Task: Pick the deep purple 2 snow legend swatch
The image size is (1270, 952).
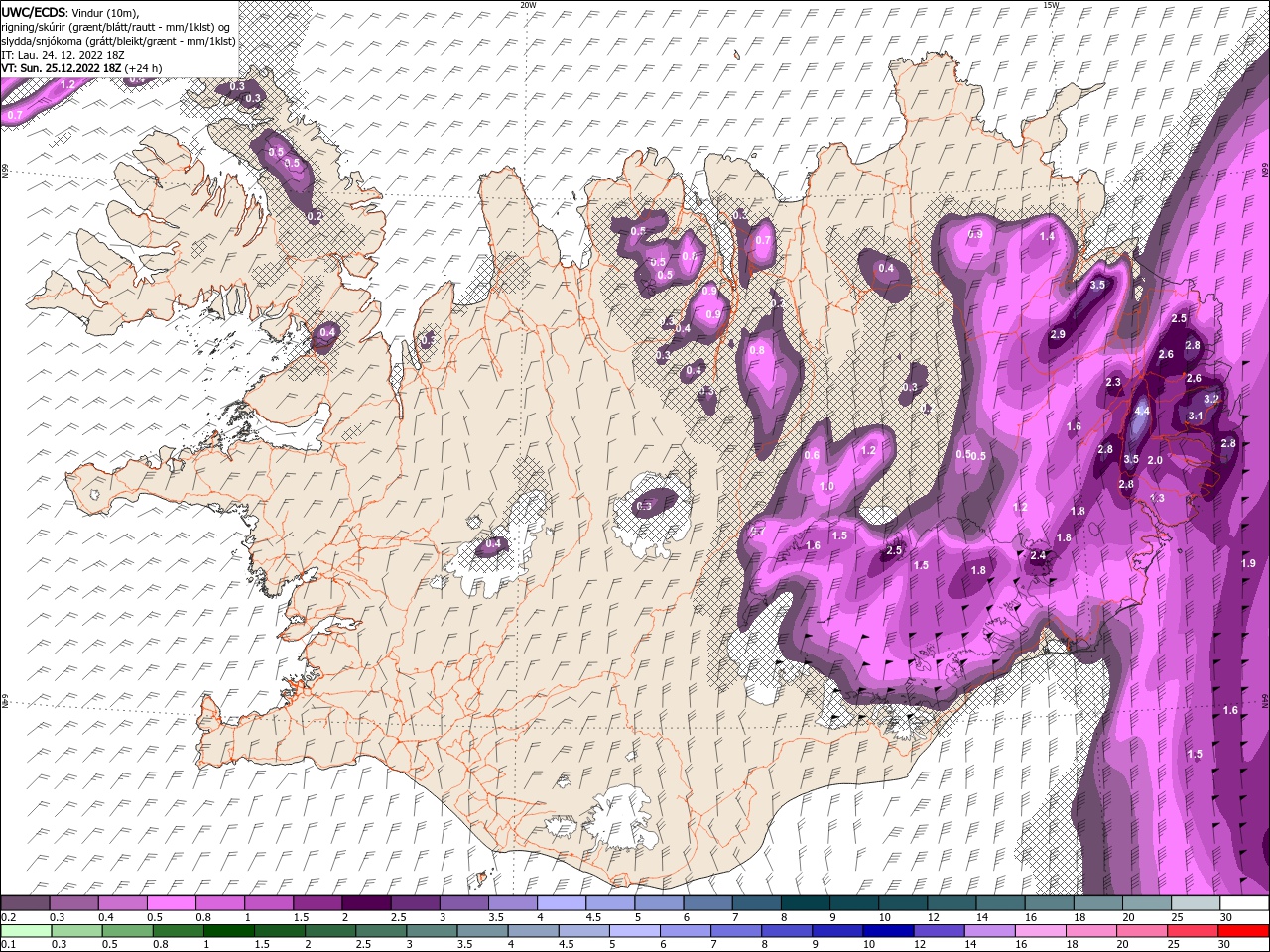Action: point(365,903)
